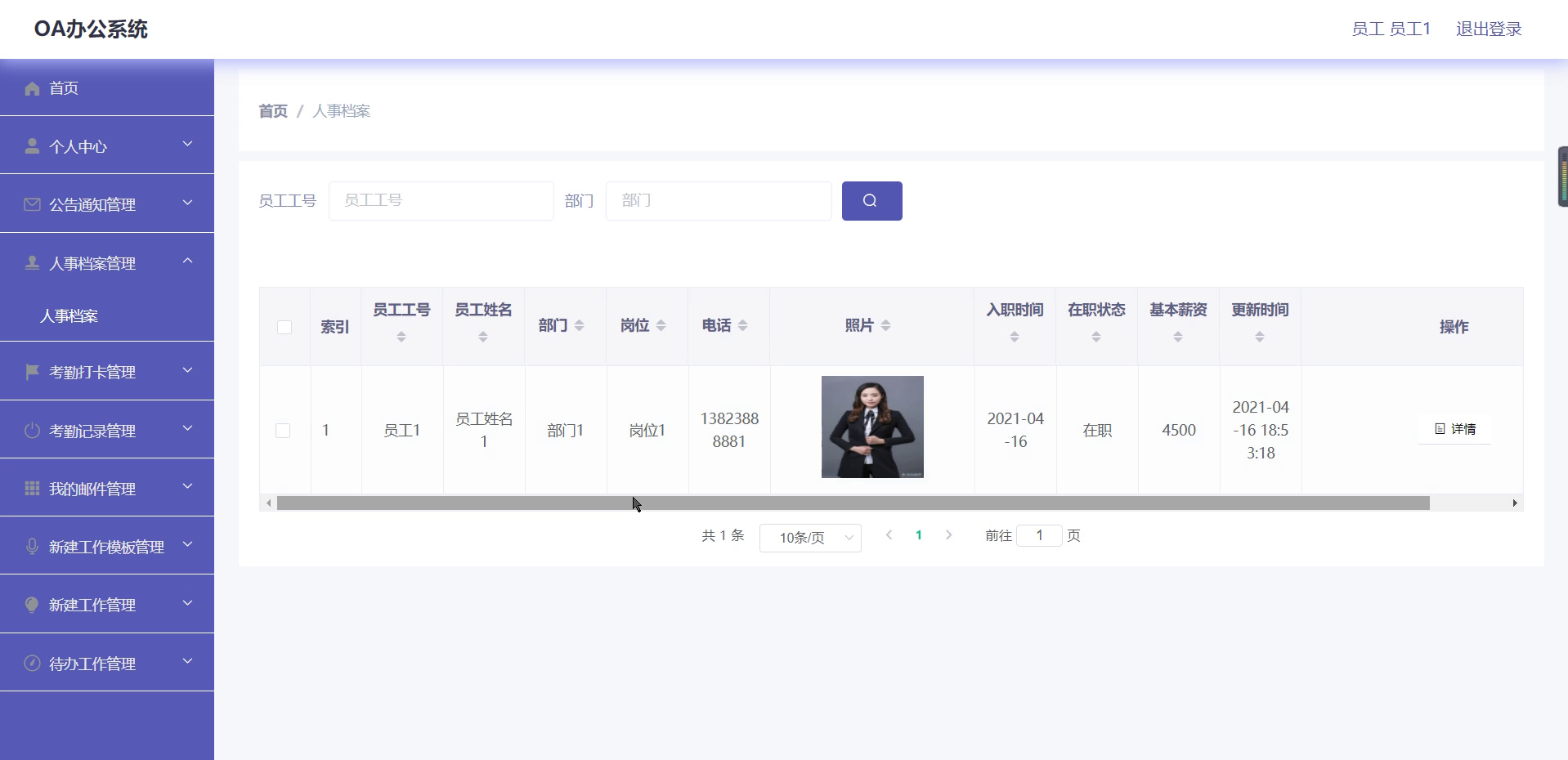Sort by 更新时间 column arrows

pyautogui.click(x=1260, y=337)
